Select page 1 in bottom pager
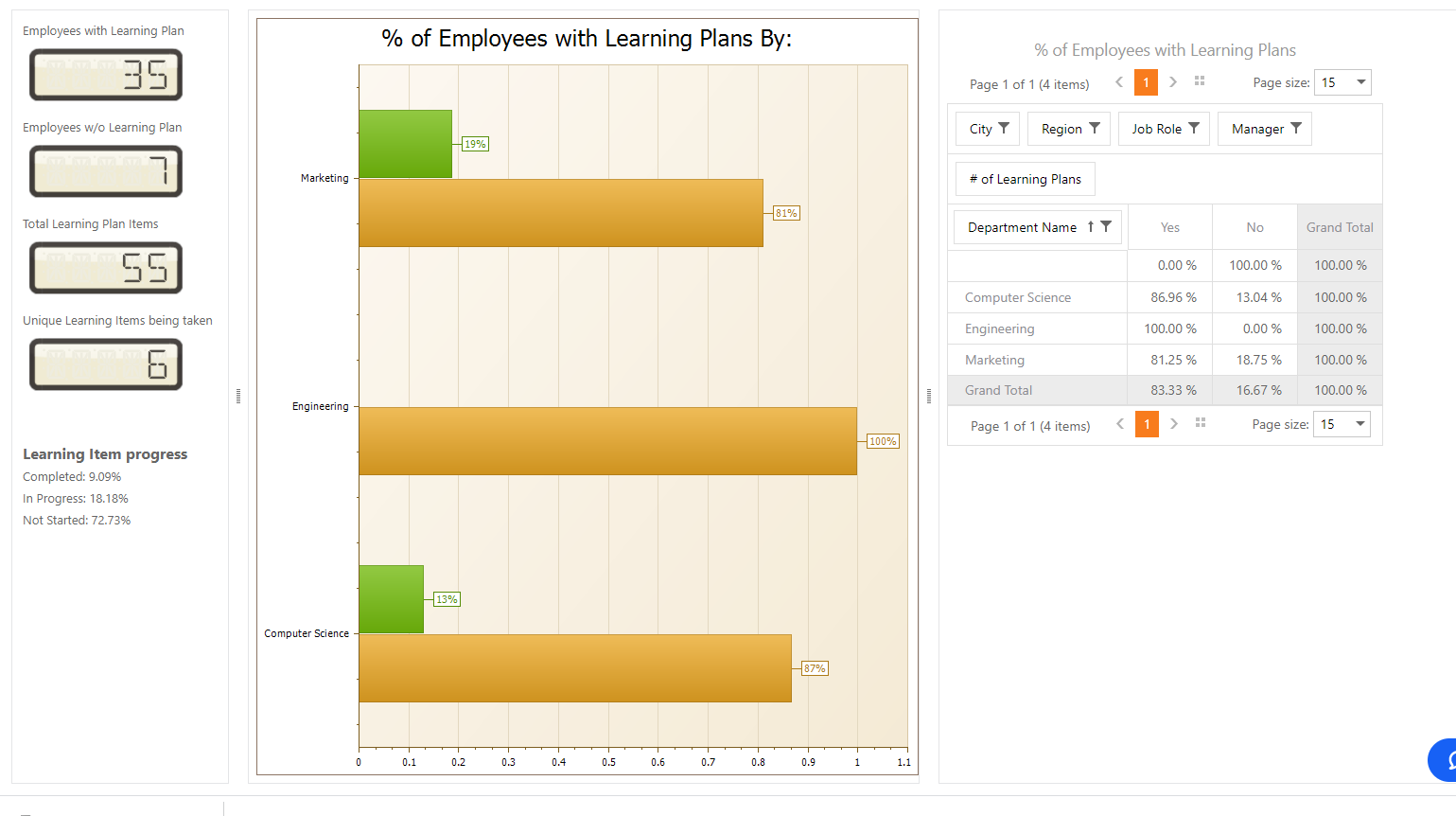Viewport: 1456px width, 816px height. pos(1147,424)
